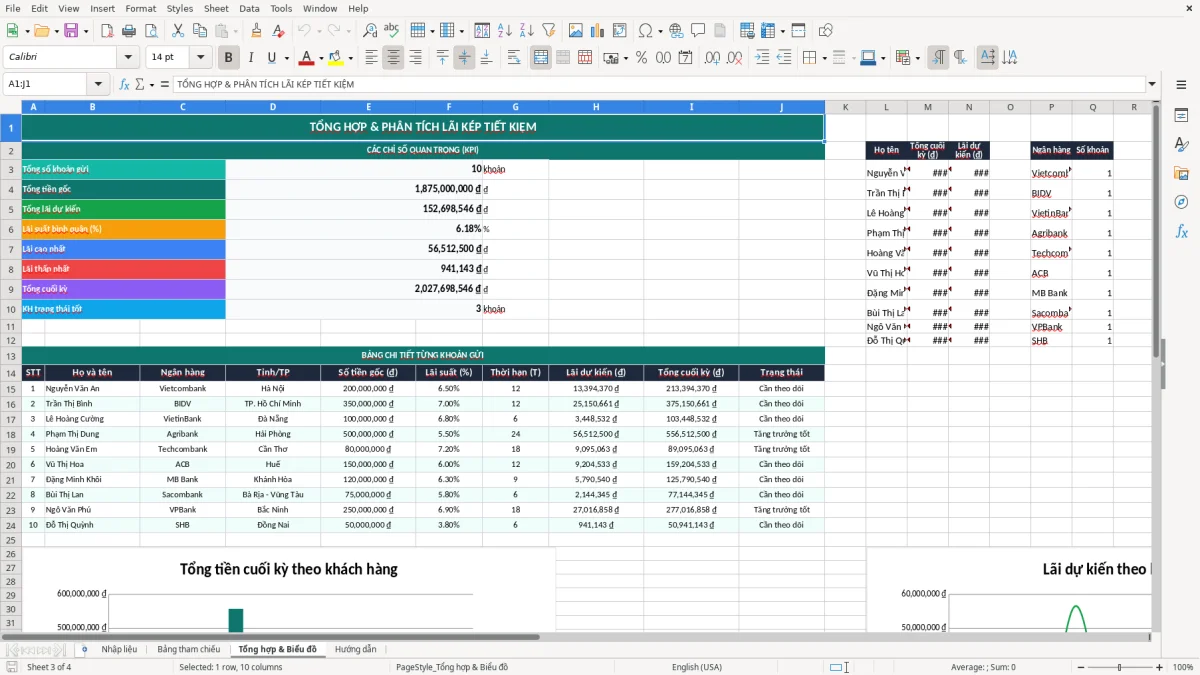Toggle Align Left
The image size is (1200, 675).
tap(372, 58)
